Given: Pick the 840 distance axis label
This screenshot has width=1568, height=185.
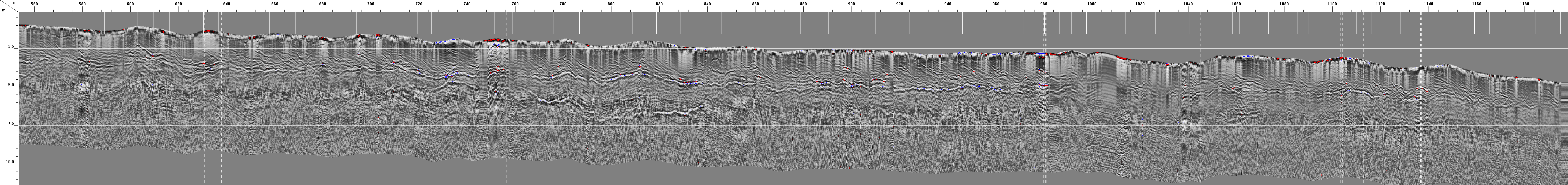Looking at the screenshot, I should pos(707,4).
